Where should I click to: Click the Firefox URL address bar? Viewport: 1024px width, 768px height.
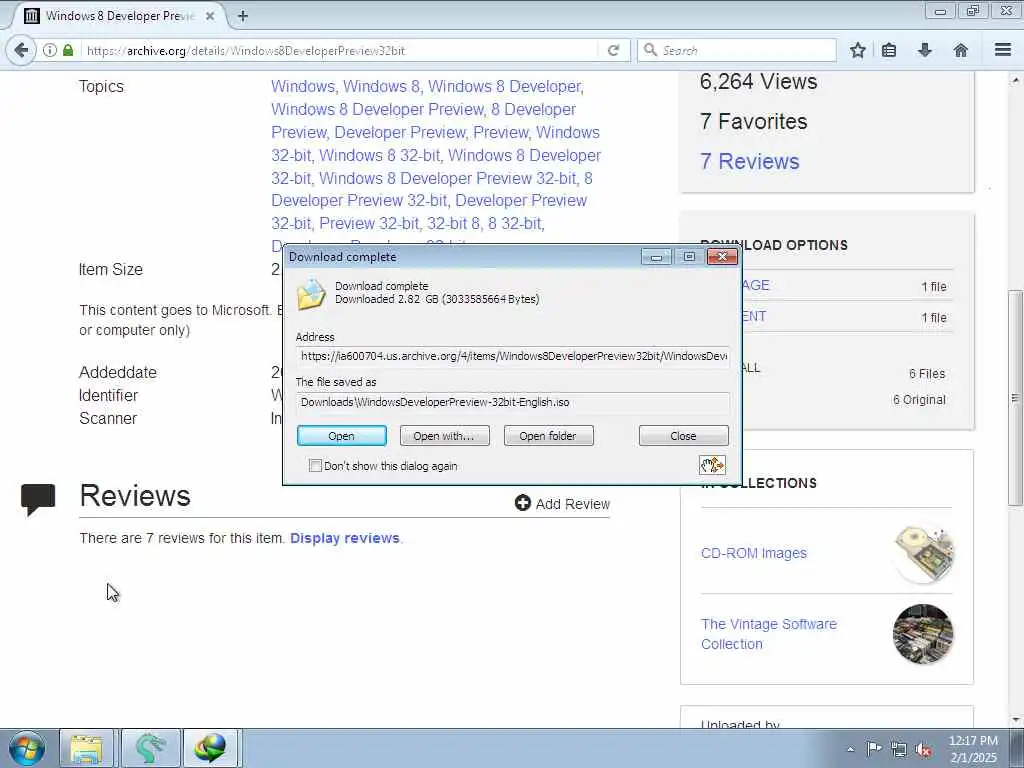tap(340, 50)
